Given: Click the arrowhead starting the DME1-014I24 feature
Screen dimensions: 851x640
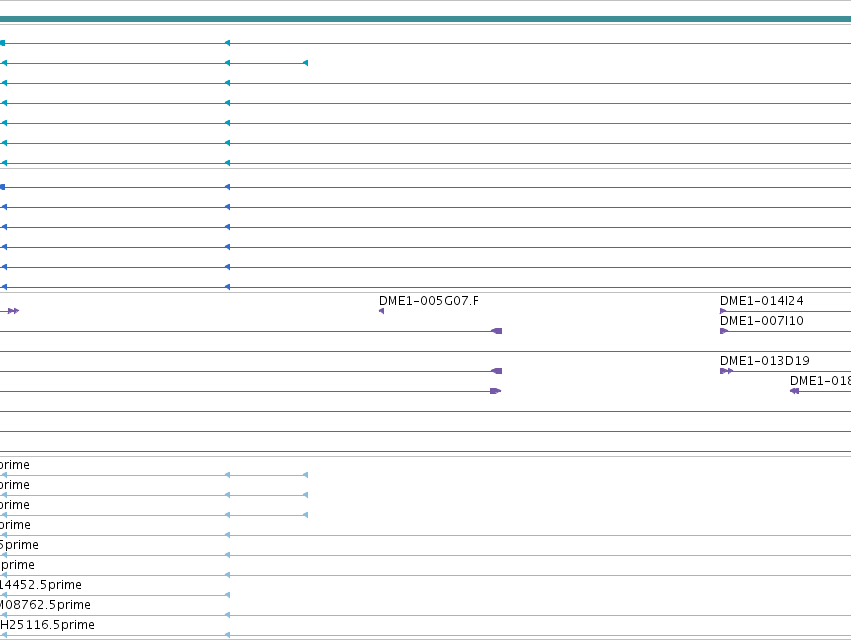Looking at the screenshot, I should tap(723, 311).
